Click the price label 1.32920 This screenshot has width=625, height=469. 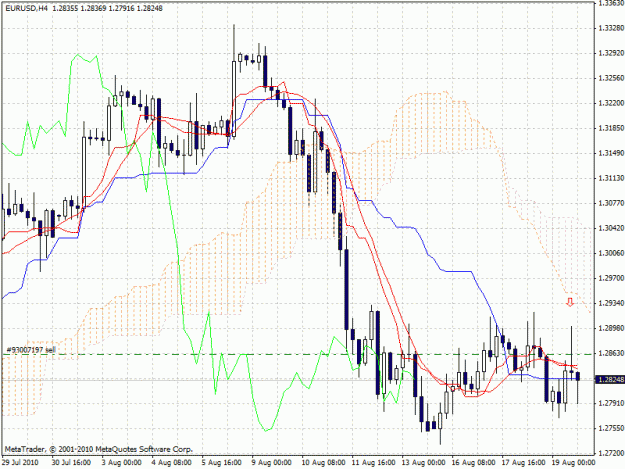(x=611, y=53)
